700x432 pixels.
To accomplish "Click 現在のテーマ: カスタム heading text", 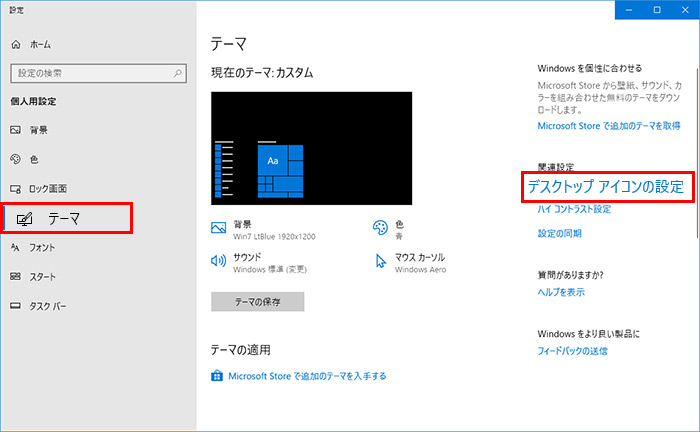I will click(x=262, y=73).
